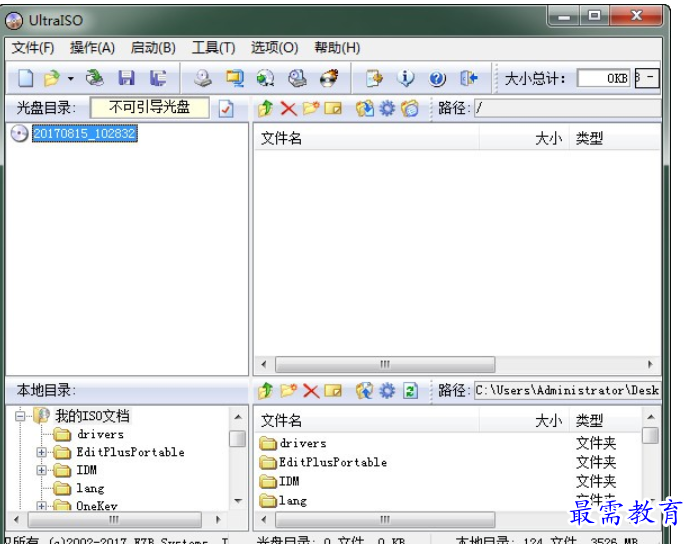Click the burn CD/DVD image flame icon
This screenshot has height=544, width=691.
tap(329, 78)
